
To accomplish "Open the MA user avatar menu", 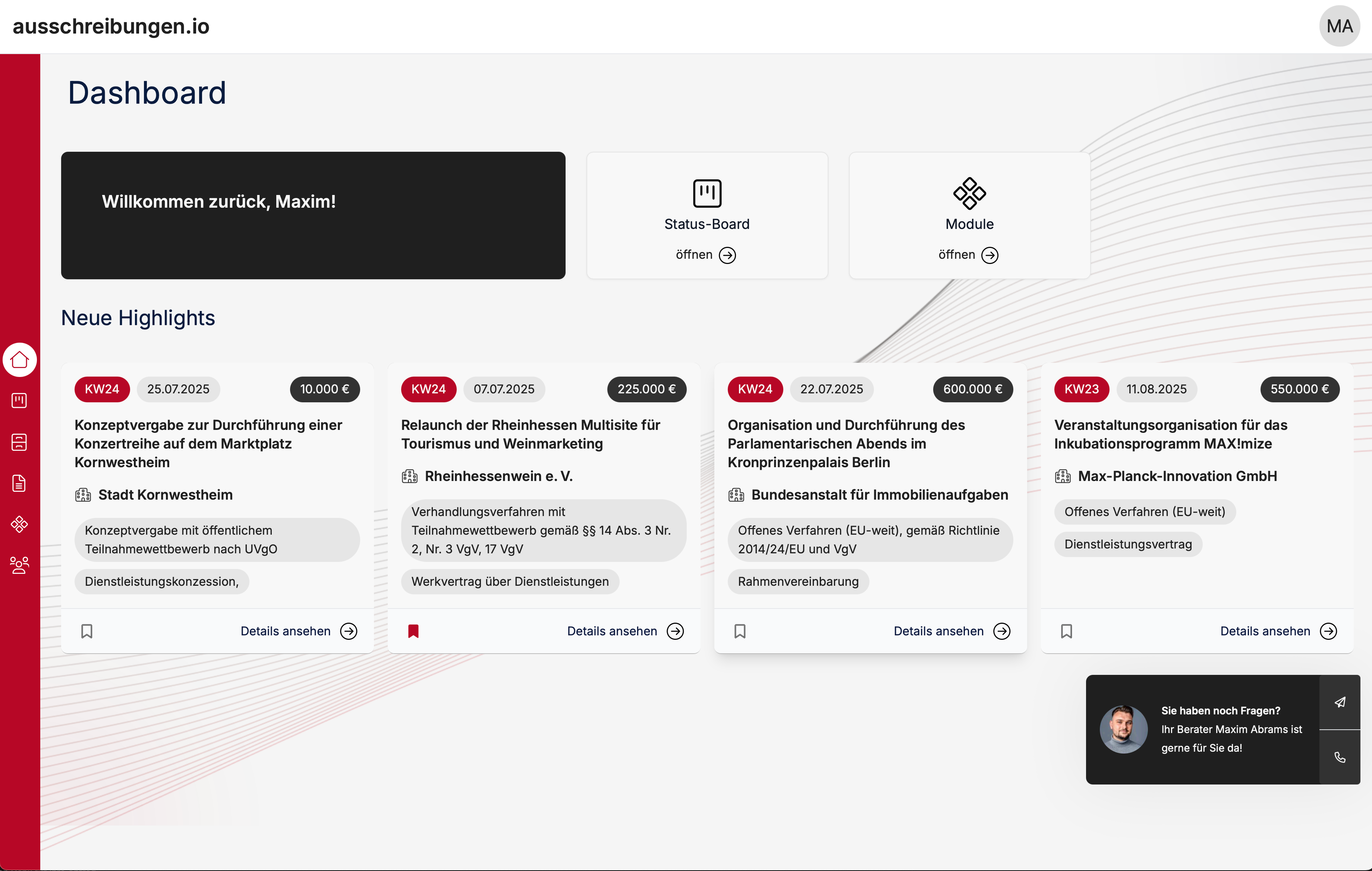I will coord(1339,26).
